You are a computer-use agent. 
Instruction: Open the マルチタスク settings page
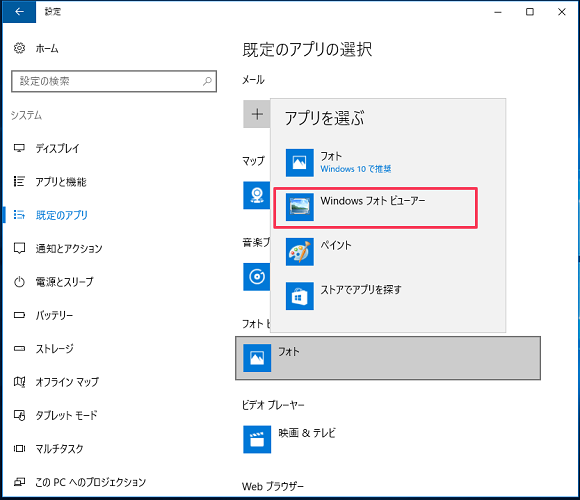click(x=59, y=449)
